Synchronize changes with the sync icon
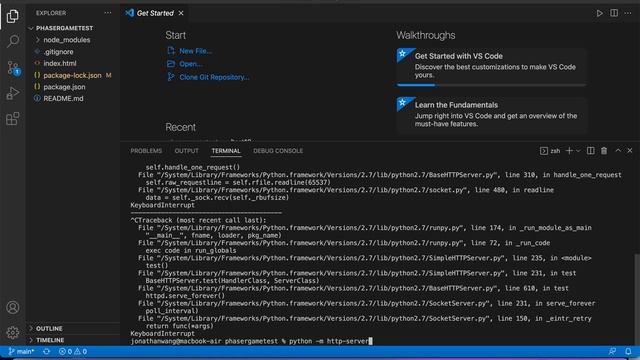 tap(47, 351)
